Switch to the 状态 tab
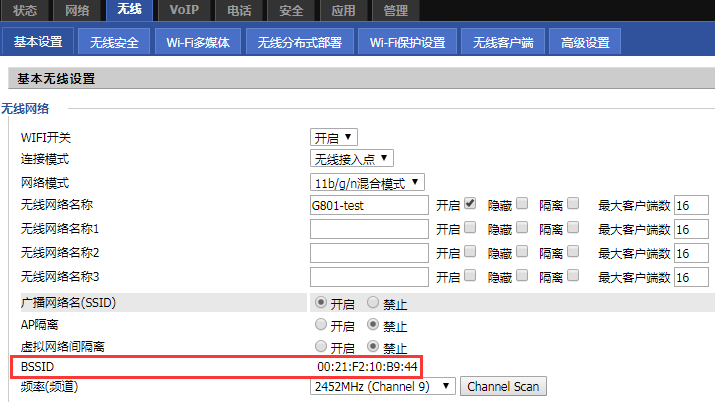 pos(25,10)
